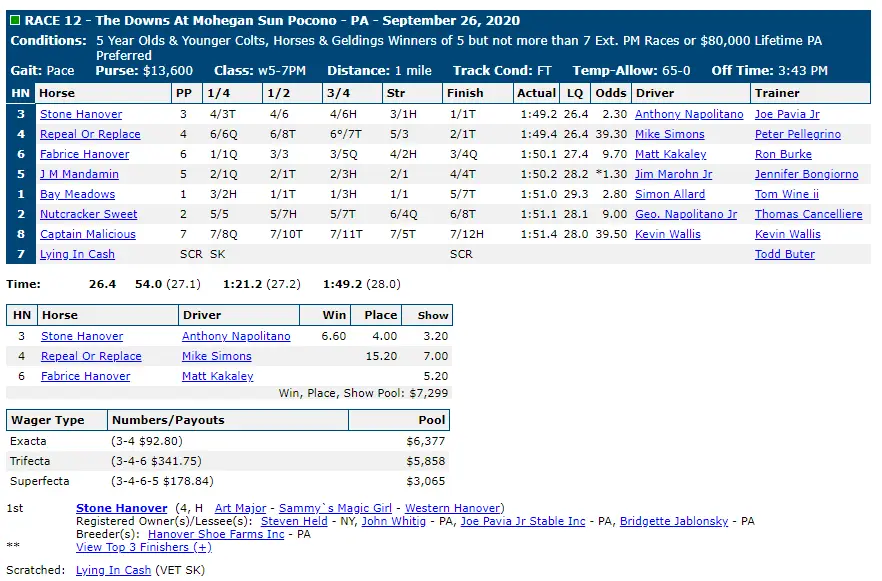This screenshot has height=581, width=882.
Task: Open breeder Hanover Shoe Farms Inc link
Action: (x=216, y=534)
